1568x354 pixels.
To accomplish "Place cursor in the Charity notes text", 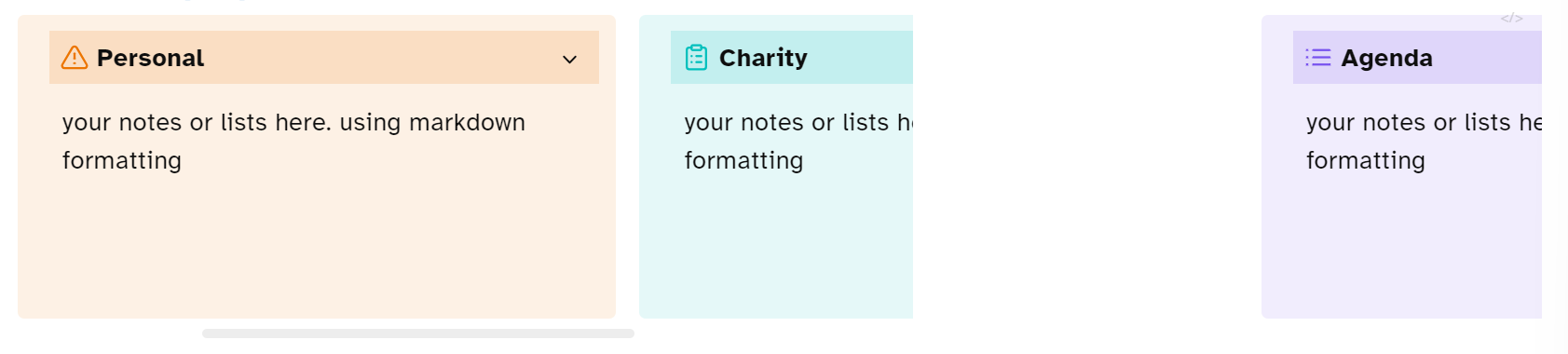I will point(798,141).
